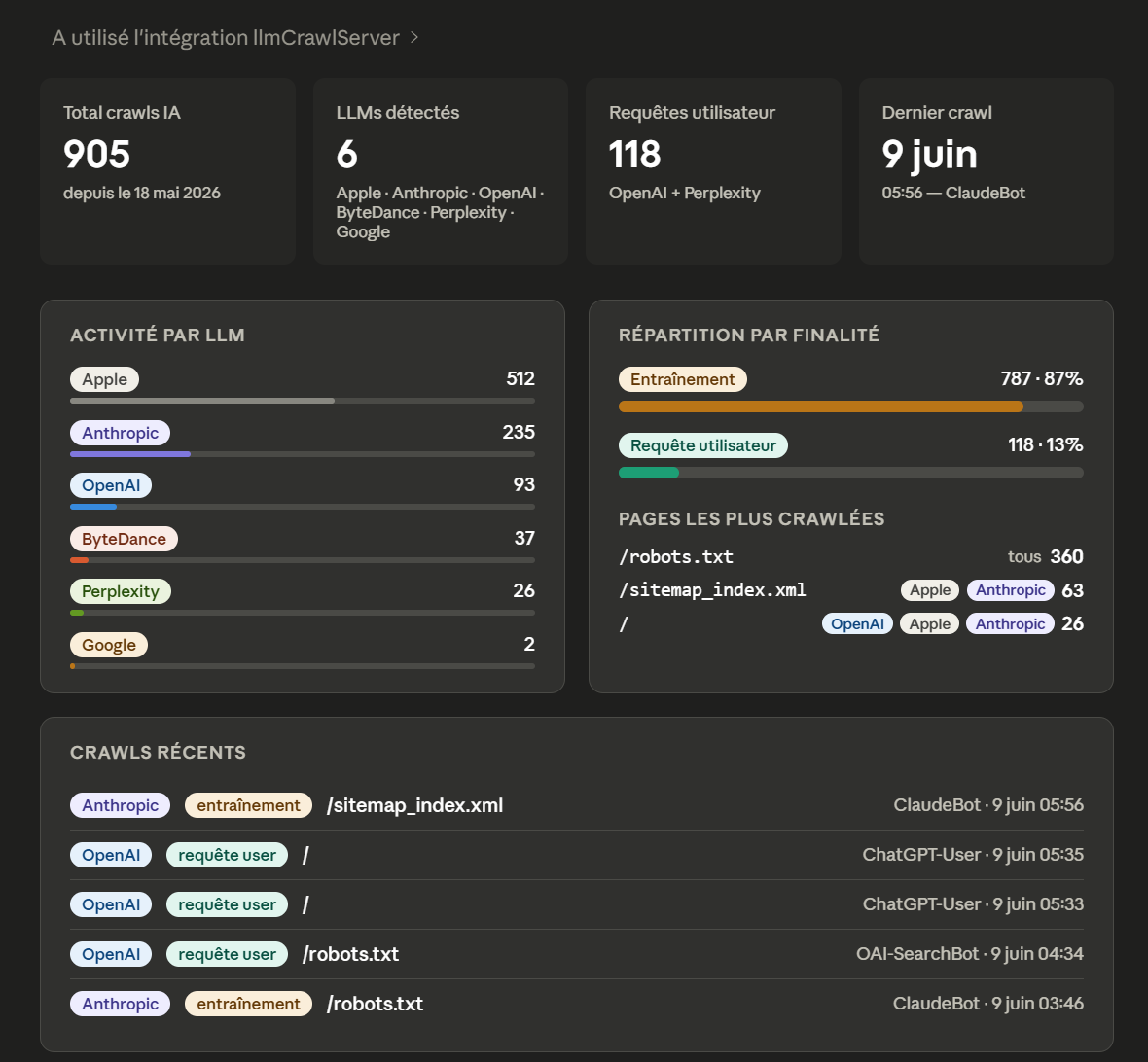Screen dimensions: 1148x1062
Task: Click the Google count 2
Action: tap(529, 644)
